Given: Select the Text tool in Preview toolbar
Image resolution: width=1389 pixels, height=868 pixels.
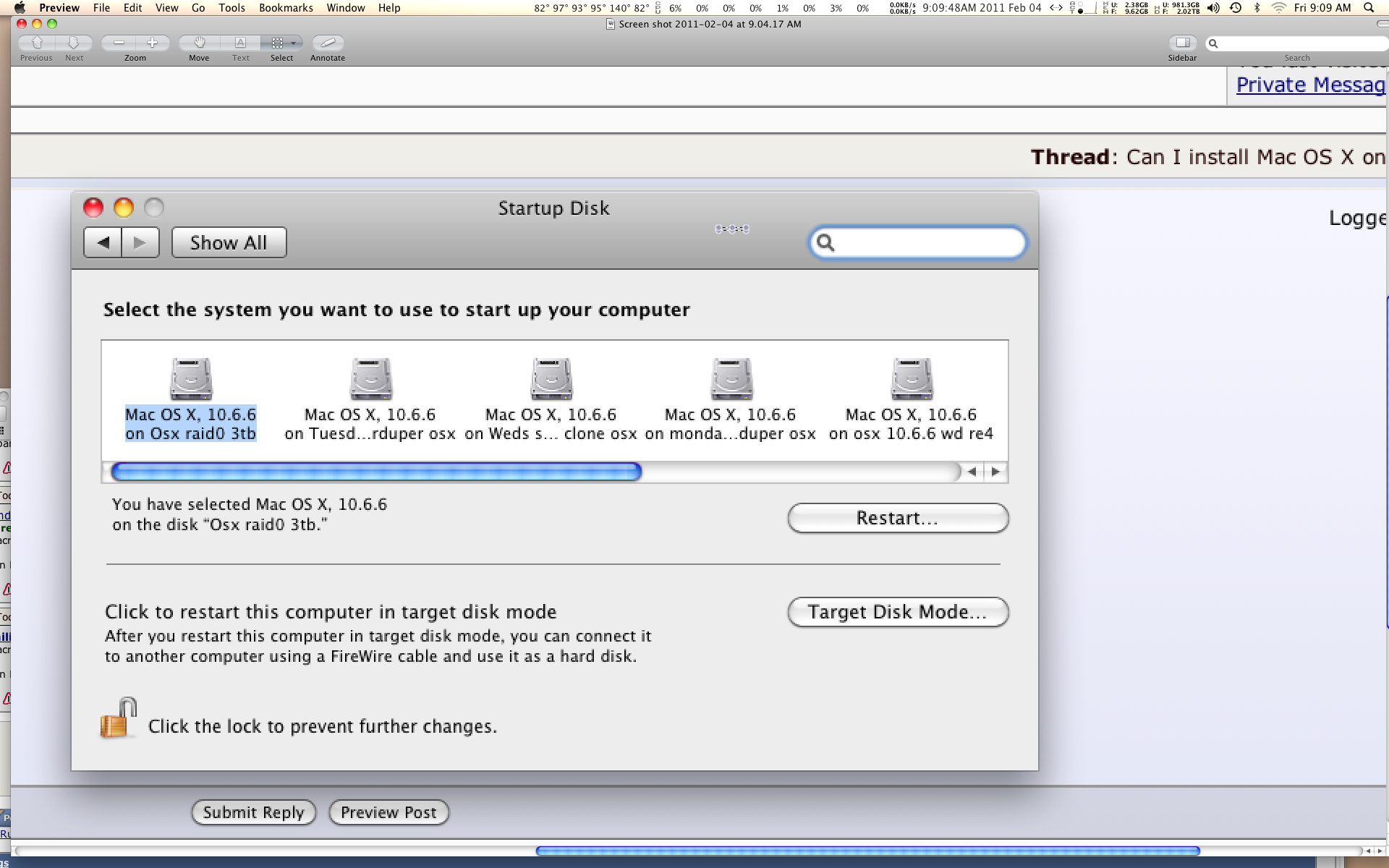Looking at the screenshot, I should pos(241,43).
